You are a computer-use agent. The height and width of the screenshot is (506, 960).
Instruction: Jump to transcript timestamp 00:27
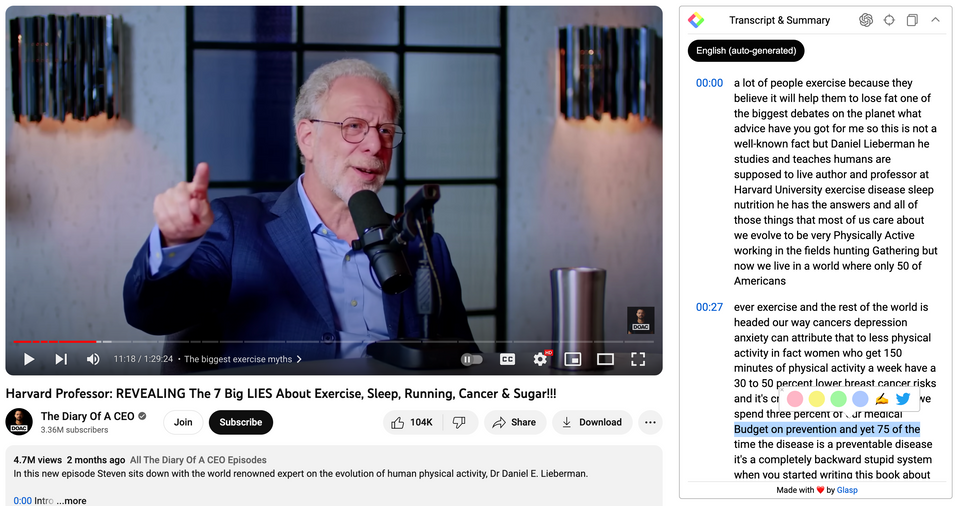pos(709,308)
